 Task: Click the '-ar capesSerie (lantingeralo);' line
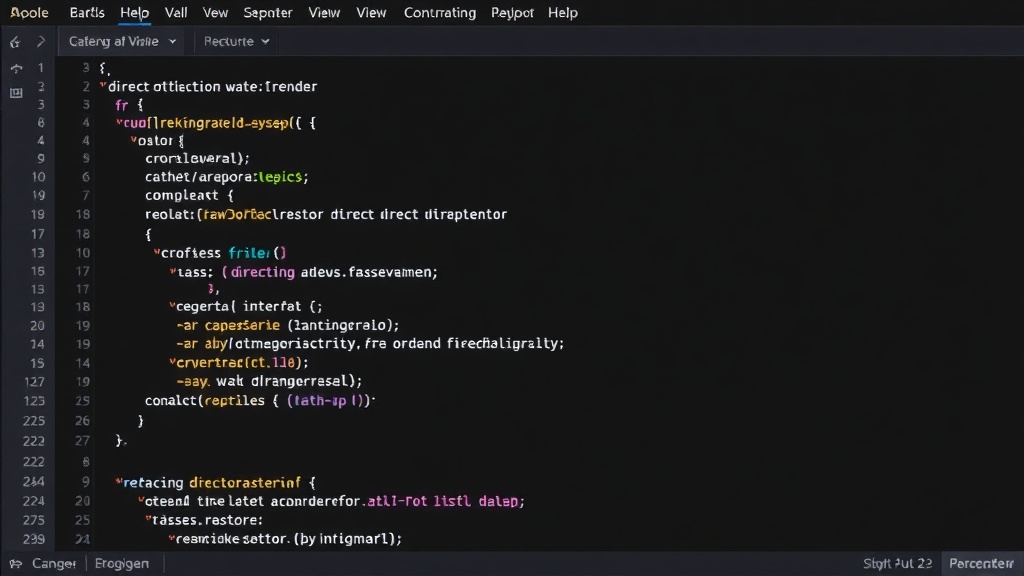point(287,325)
